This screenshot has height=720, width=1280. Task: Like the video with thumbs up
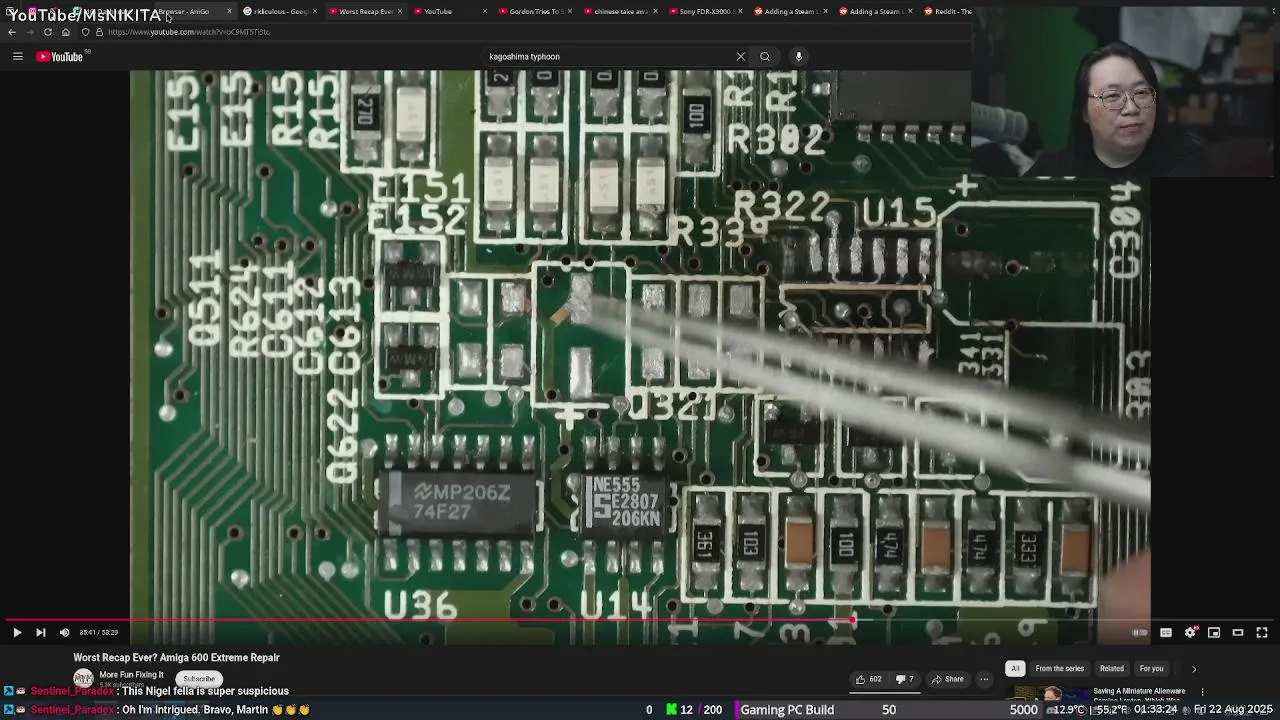click(x=868, y=679)
